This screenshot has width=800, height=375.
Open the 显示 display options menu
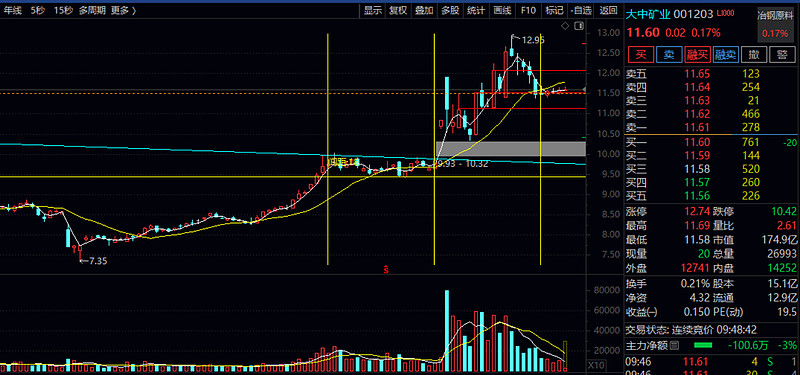pos(372,10)
